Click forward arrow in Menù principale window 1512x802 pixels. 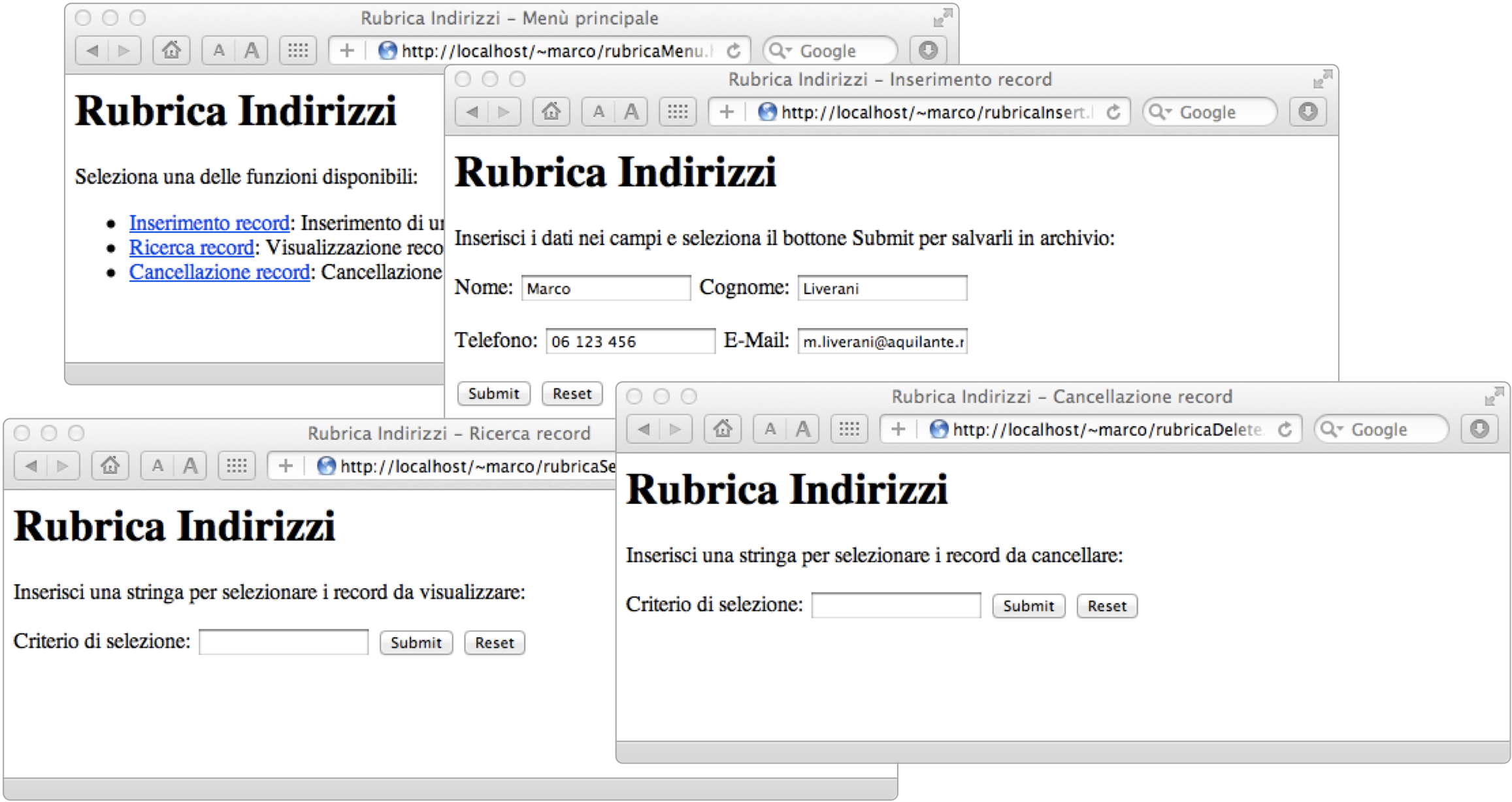(124, 50)
